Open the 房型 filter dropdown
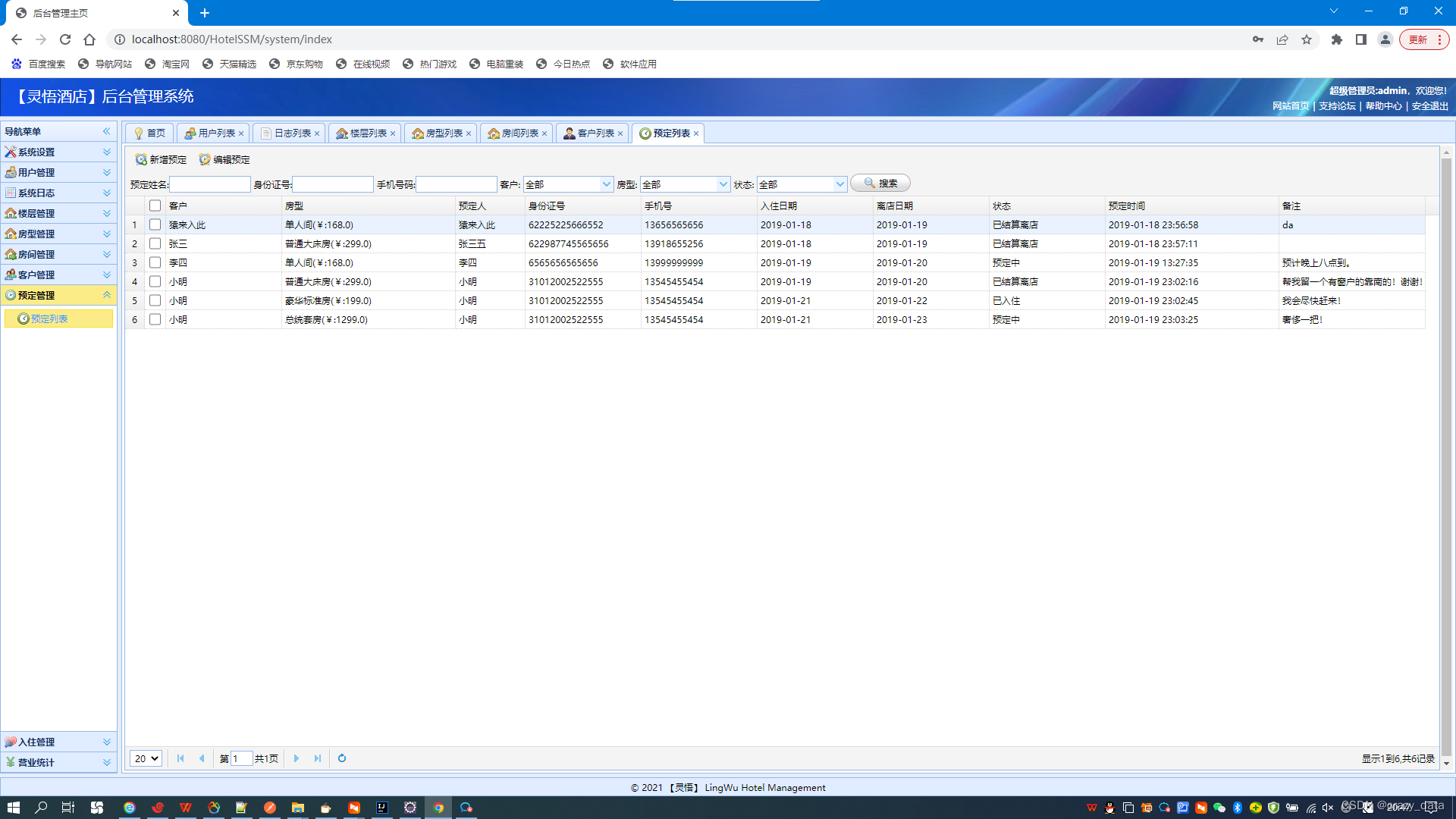This screenshot has width=1456, height=819. click(723, 184)
